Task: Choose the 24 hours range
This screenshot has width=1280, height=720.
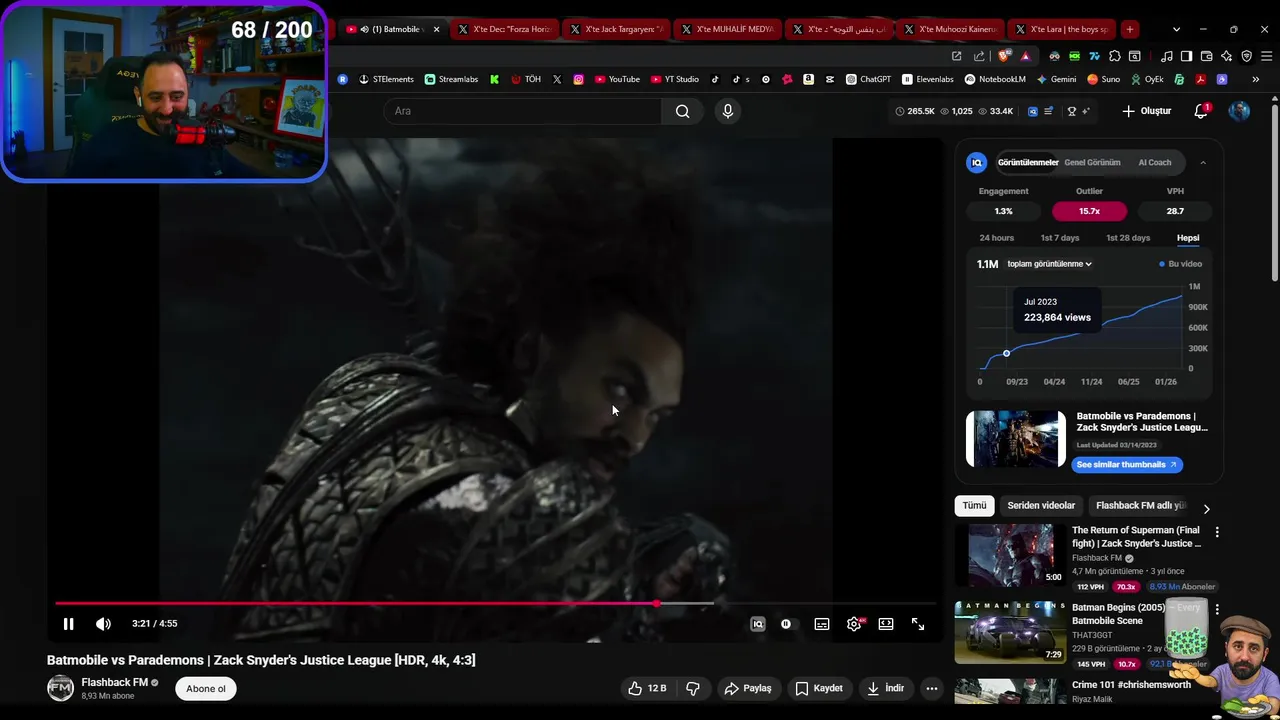Action: 996,238
